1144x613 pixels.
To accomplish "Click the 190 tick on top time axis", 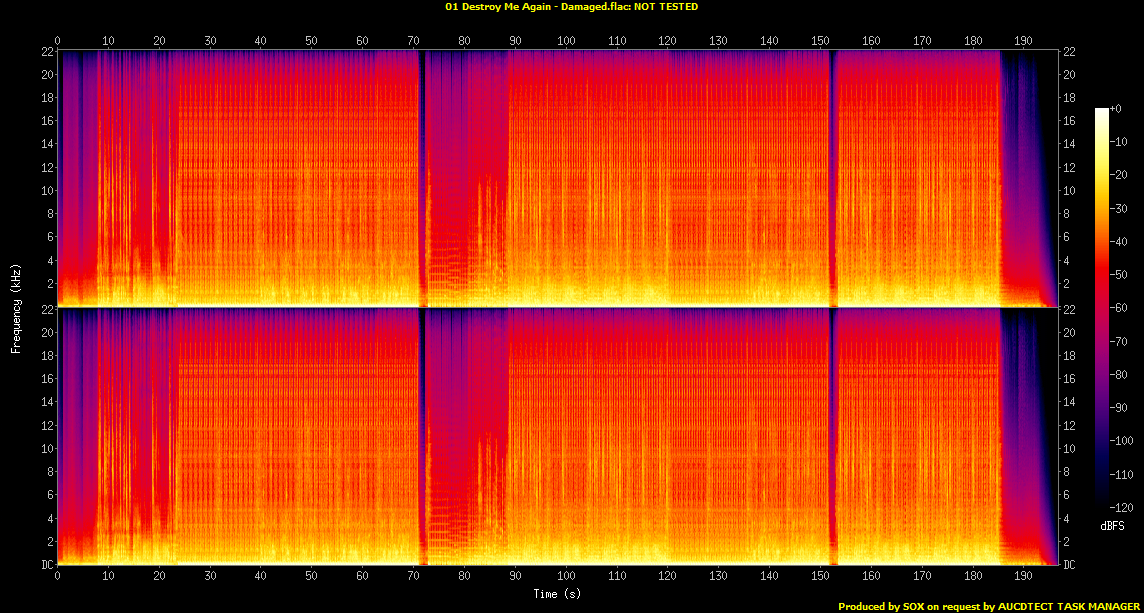I will point(1023,41).
